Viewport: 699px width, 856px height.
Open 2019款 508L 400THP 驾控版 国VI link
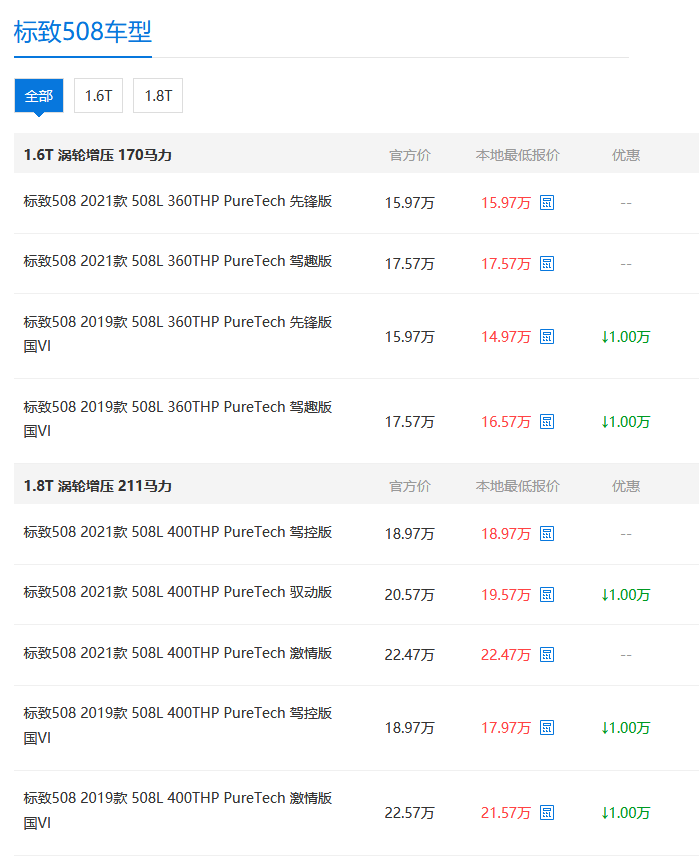coord(177,726)
